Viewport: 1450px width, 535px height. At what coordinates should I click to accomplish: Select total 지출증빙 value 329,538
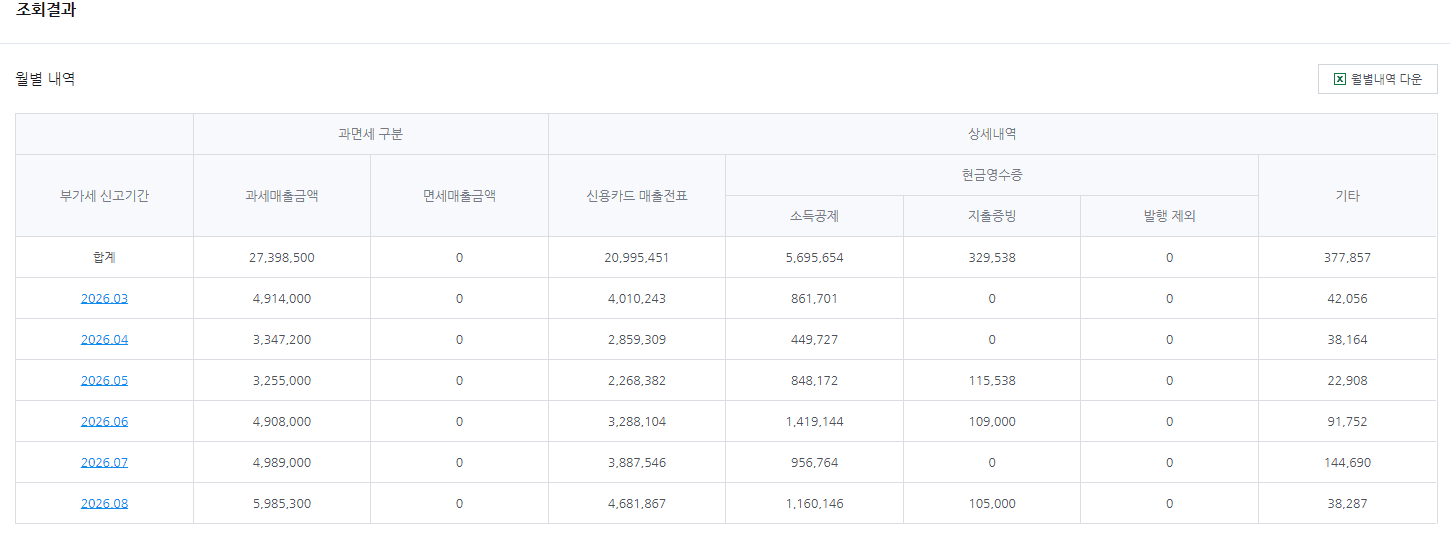point(992,257)
